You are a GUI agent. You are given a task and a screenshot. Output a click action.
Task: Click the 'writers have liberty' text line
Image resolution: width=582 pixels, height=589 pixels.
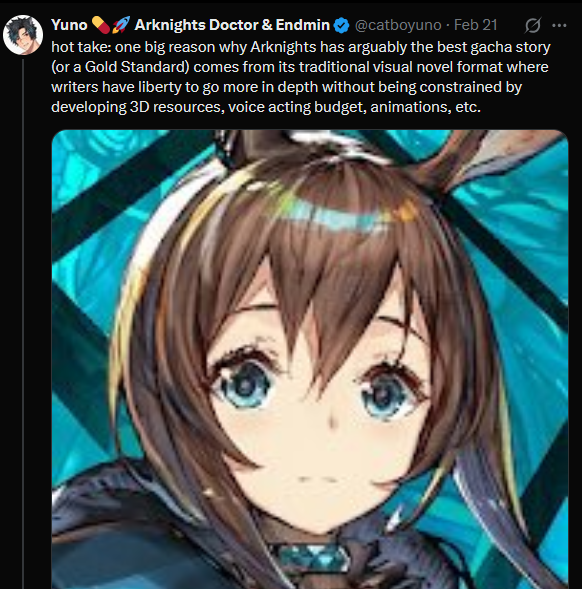(x=286, y=87)
